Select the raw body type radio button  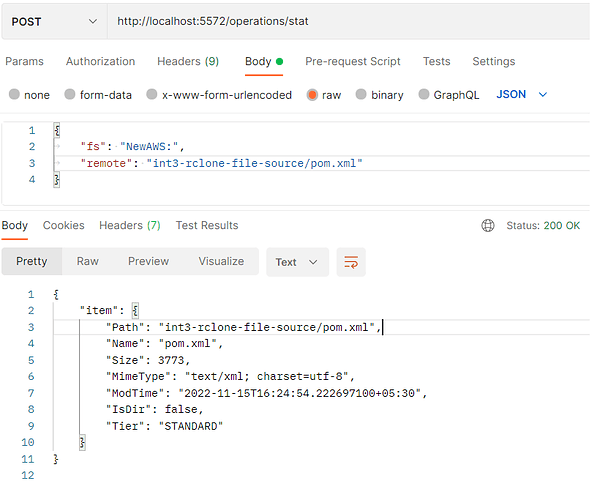[x=312, y=94]
